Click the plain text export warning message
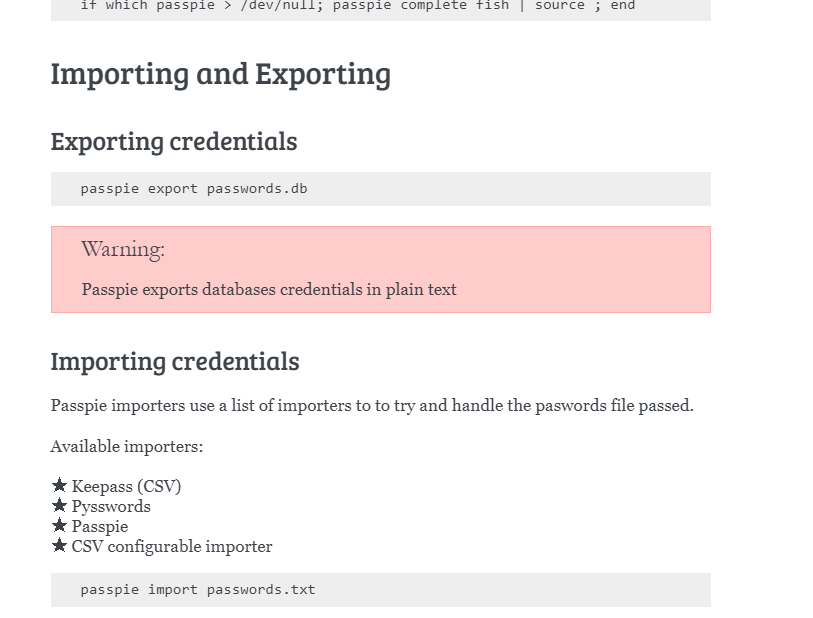 (x=269, y=290)
